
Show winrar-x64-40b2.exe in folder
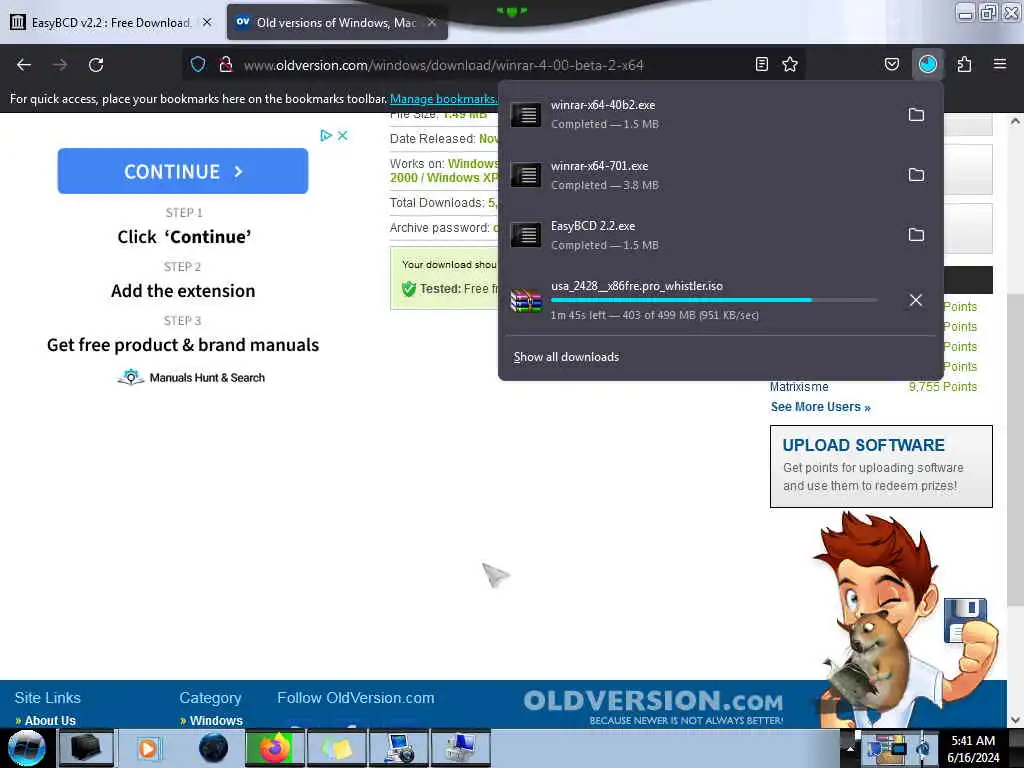coord(916,114)
